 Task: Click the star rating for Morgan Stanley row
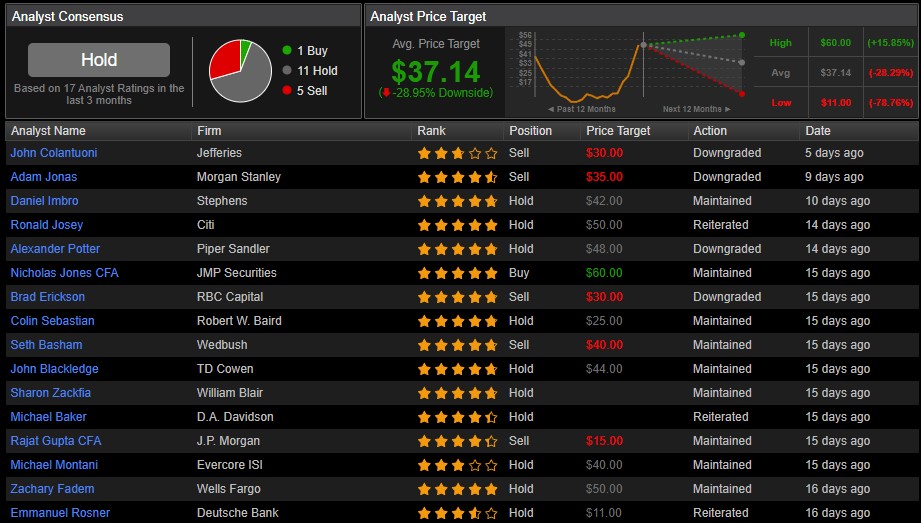(458, 177)
